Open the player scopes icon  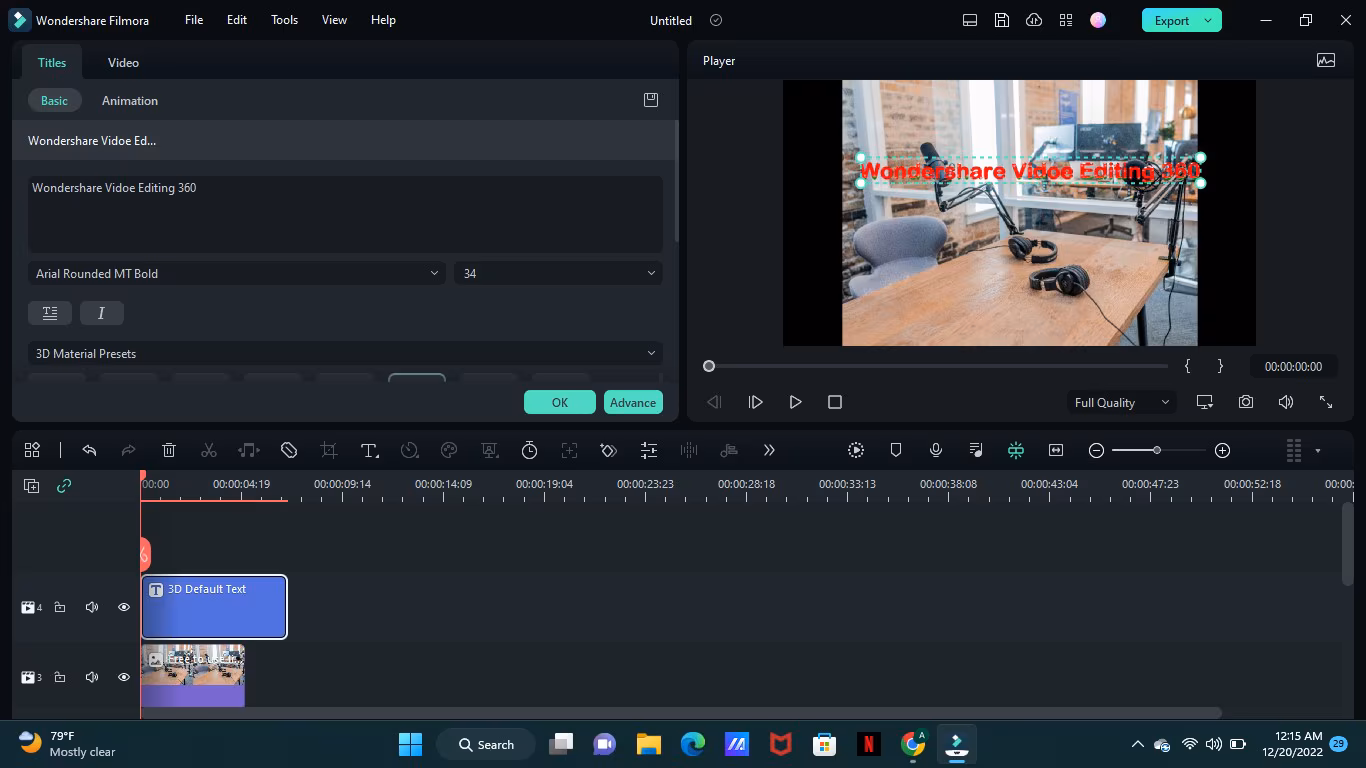pyautogui.click(x=1326, y=61)
